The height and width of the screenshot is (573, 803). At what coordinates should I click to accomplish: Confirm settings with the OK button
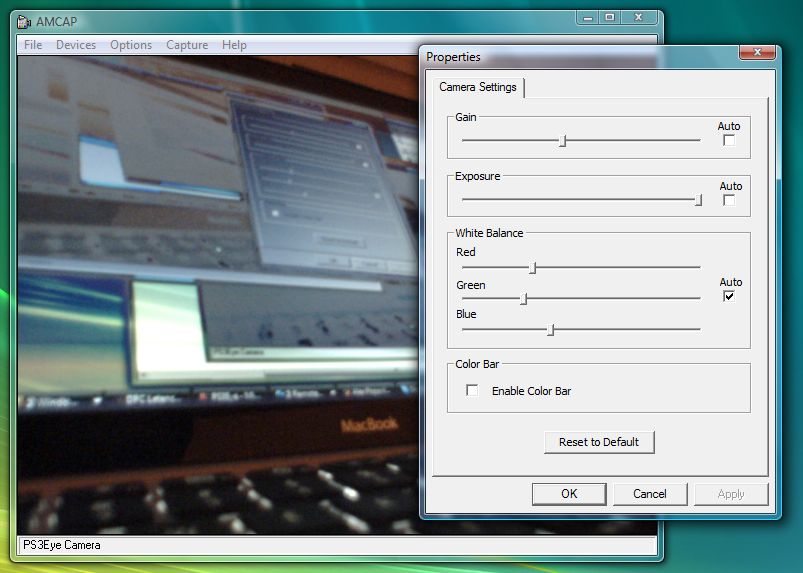pyautogui.click(x=569, y=494)
